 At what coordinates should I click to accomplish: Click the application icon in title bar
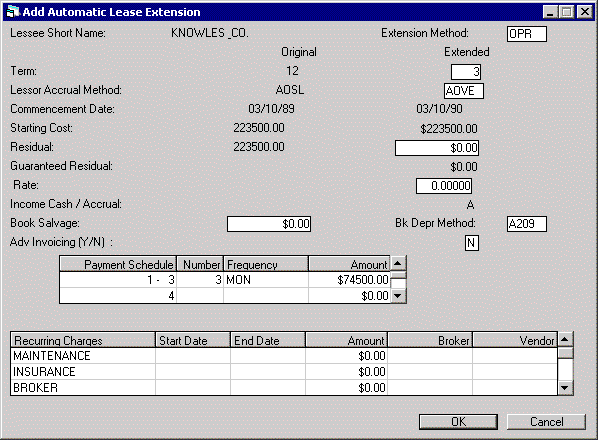click(x=13, y=12)
